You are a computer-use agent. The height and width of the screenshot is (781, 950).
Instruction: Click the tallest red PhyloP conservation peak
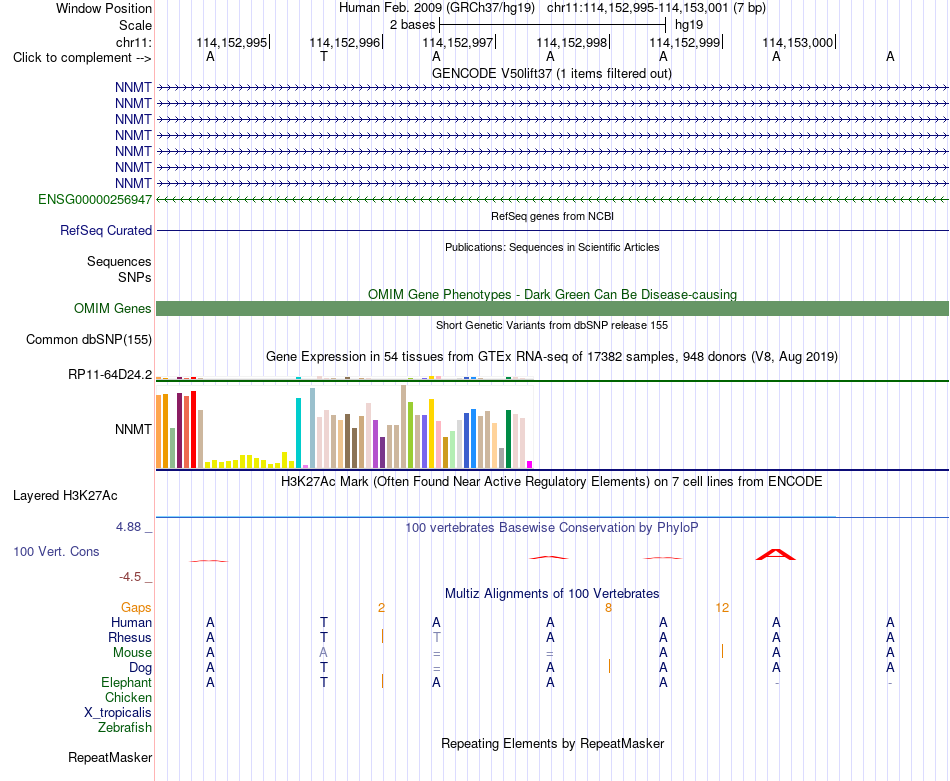(x=776, y=554)
